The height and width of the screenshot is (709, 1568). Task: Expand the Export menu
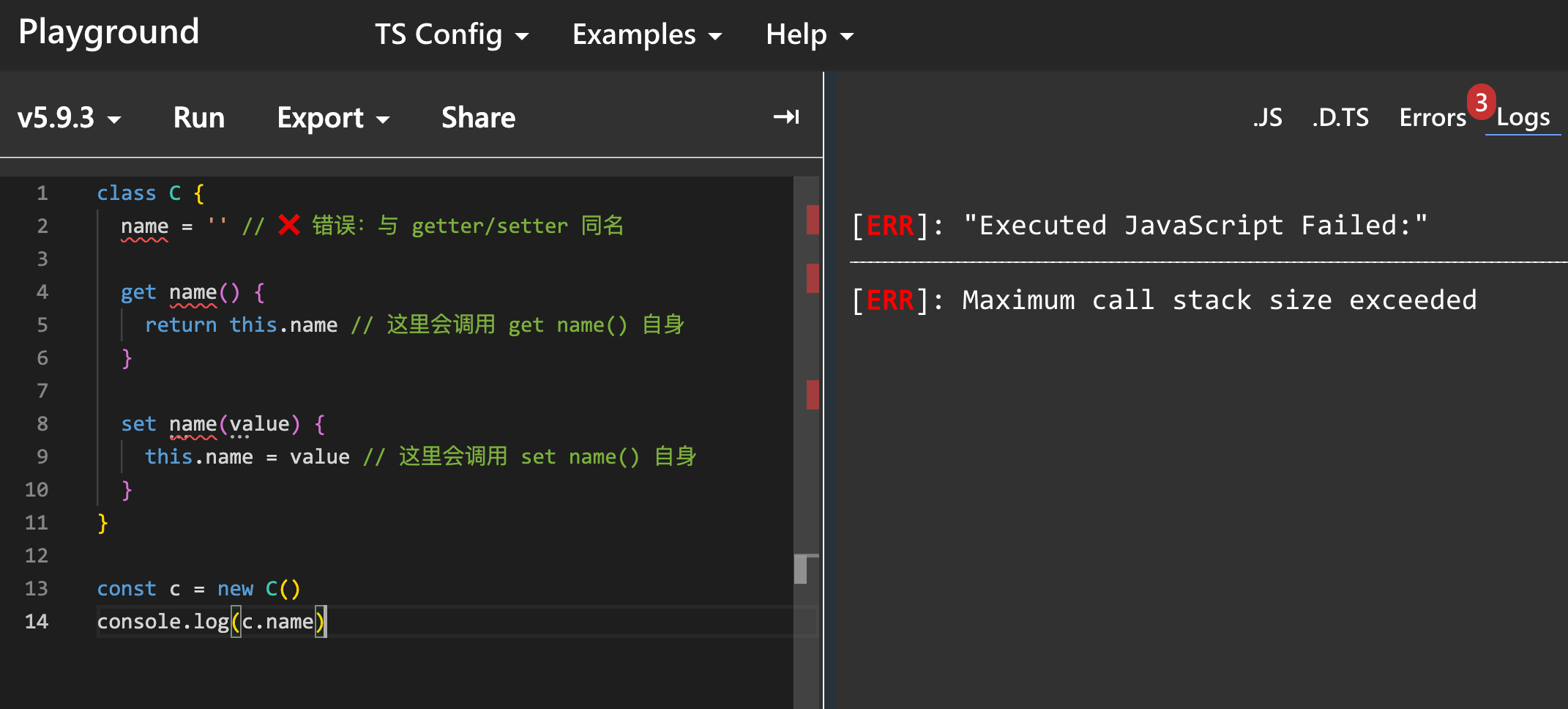333,118
